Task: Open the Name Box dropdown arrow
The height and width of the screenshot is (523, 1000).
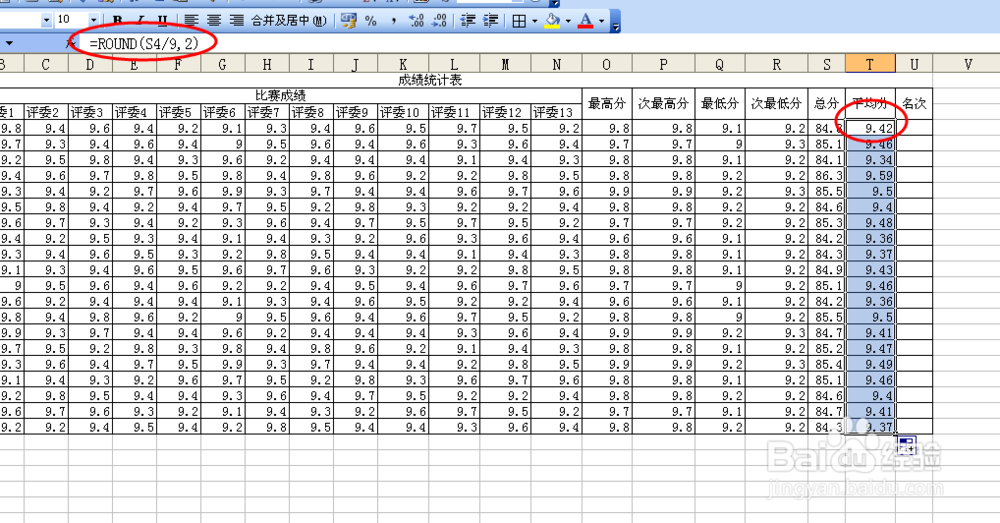Action: point(9,43)
